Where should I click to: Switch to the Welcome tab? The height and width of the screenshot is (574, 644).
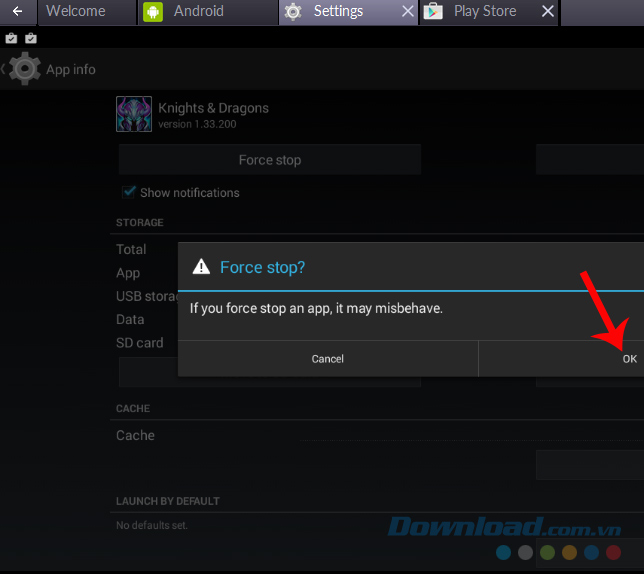75,12
